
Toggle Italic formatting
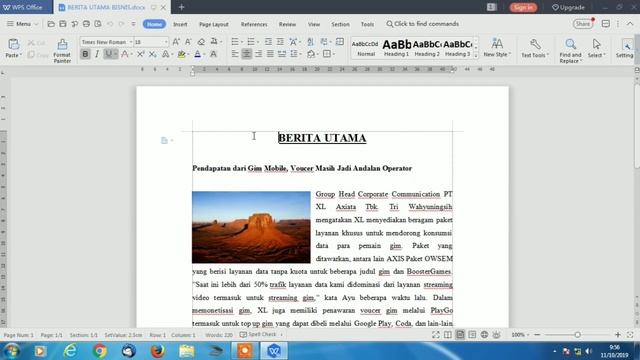click(x=97, y=54)
